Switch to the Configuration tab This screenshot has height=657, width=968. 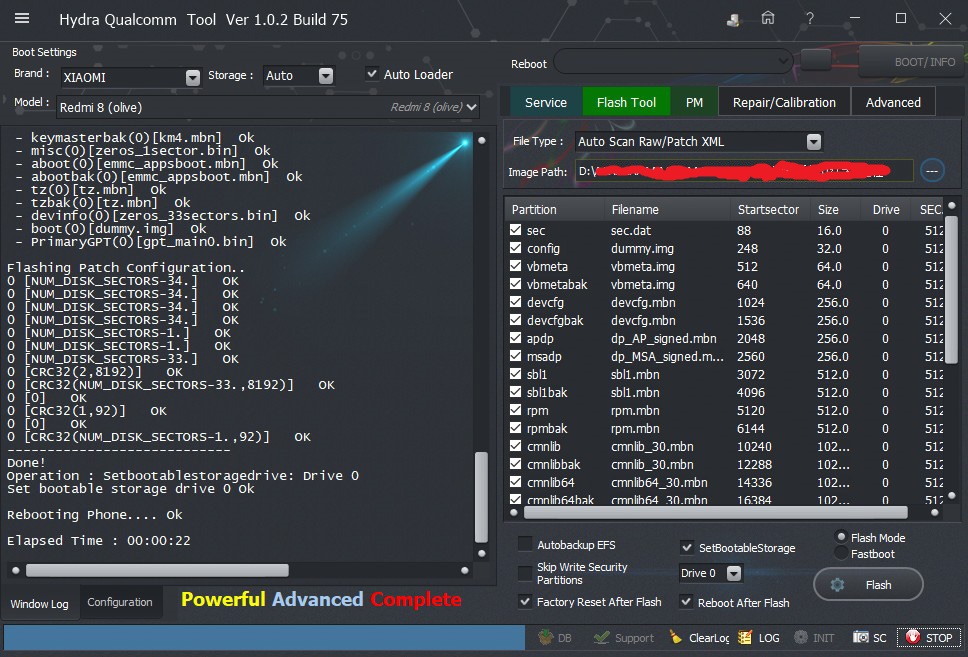[120, 602]
